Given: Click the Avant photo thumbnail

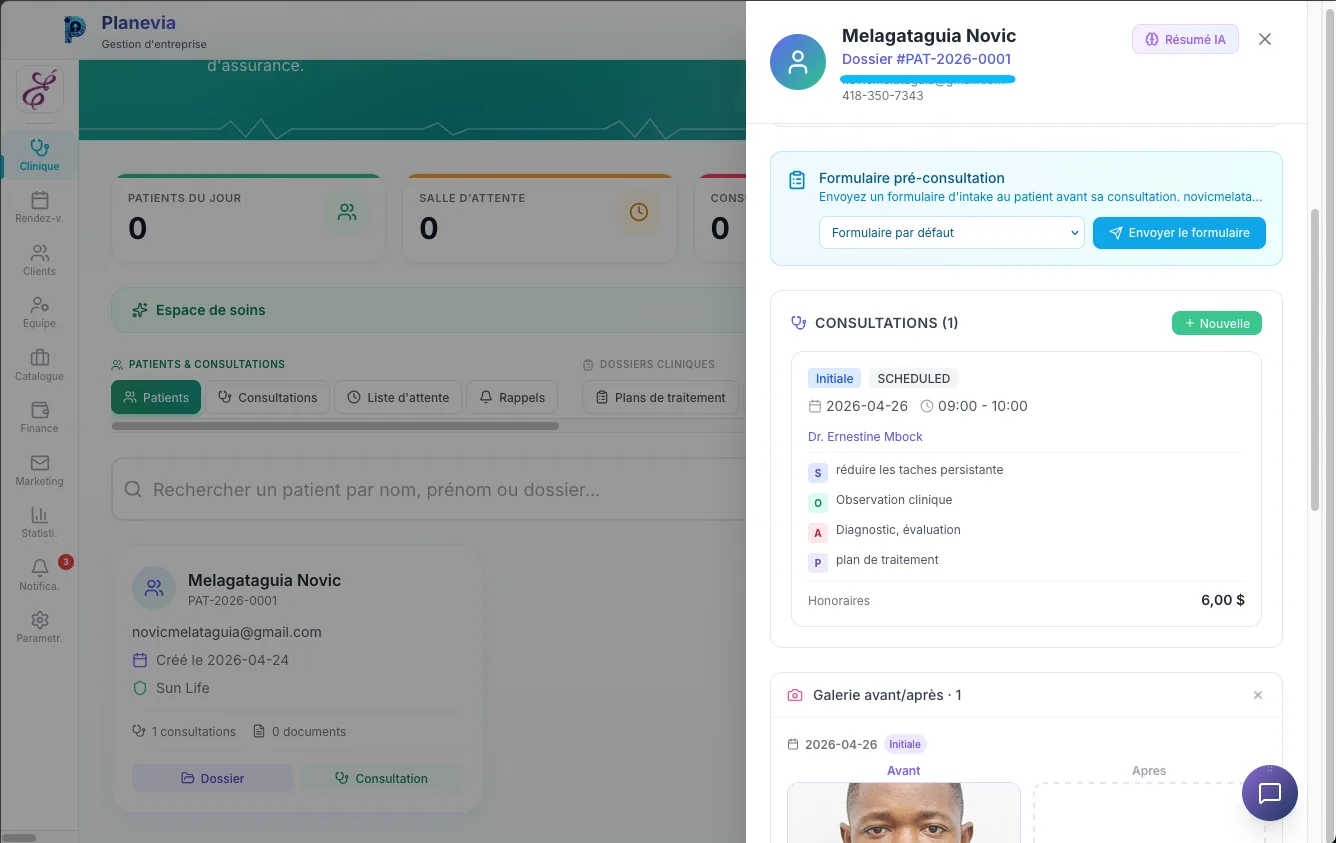Looking at the screenshot, I should (x=904, y=812).
